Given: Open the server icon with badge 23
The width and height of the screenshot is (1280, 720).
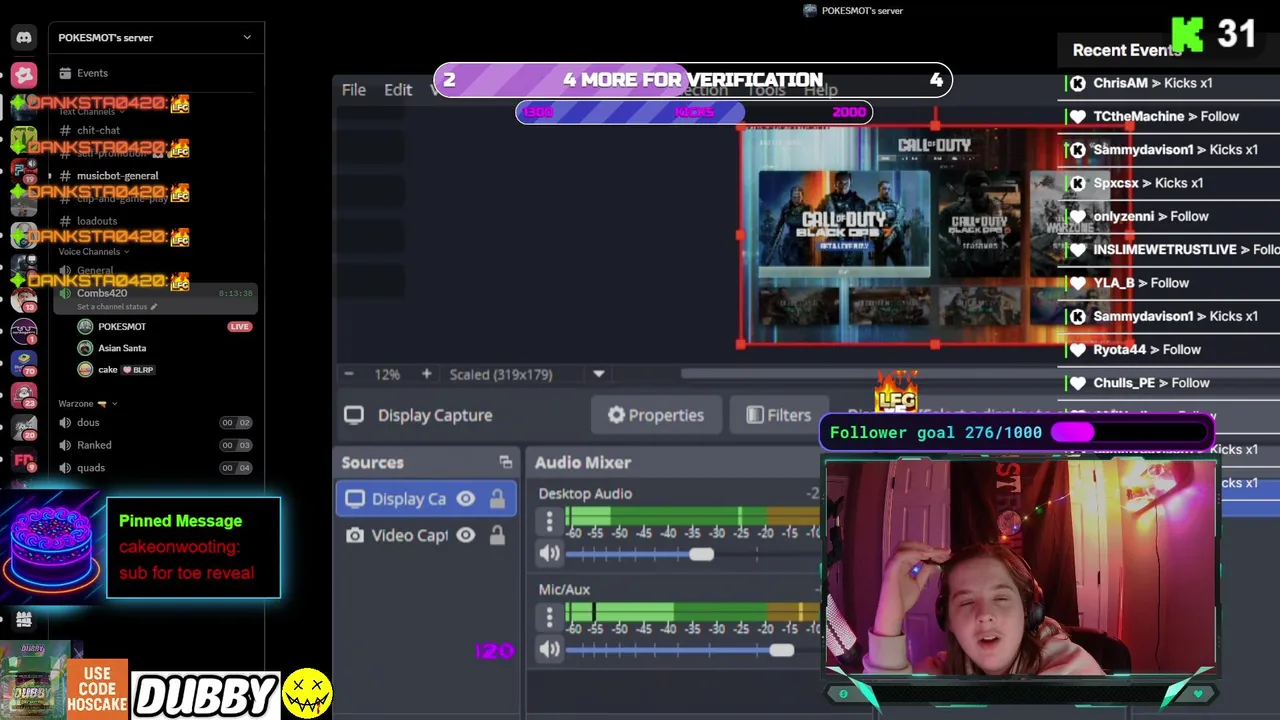Looking at the screenshot, I should [x=24, y=396].
